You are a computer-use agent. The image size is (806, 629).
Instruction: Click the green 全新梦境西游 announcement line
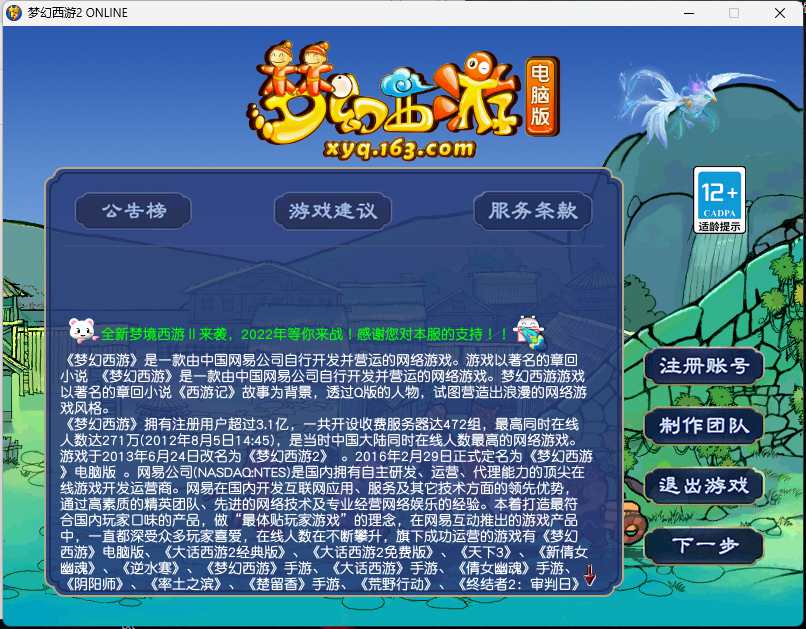304,335
